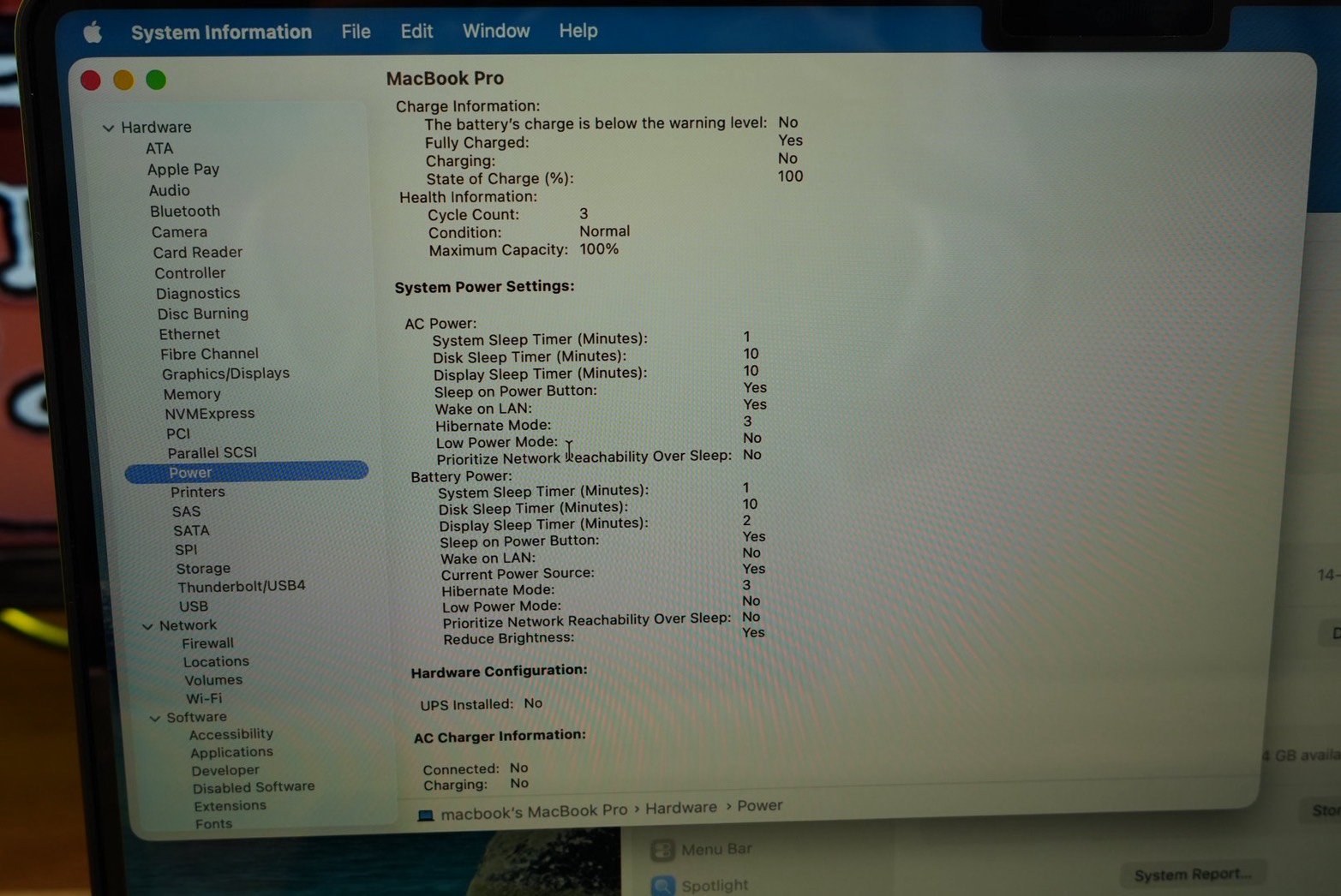Image resolution: width=1341 pixels, height=896 pixels.
Task: Select USB in the sidebar
Action: tap(194, 606)
